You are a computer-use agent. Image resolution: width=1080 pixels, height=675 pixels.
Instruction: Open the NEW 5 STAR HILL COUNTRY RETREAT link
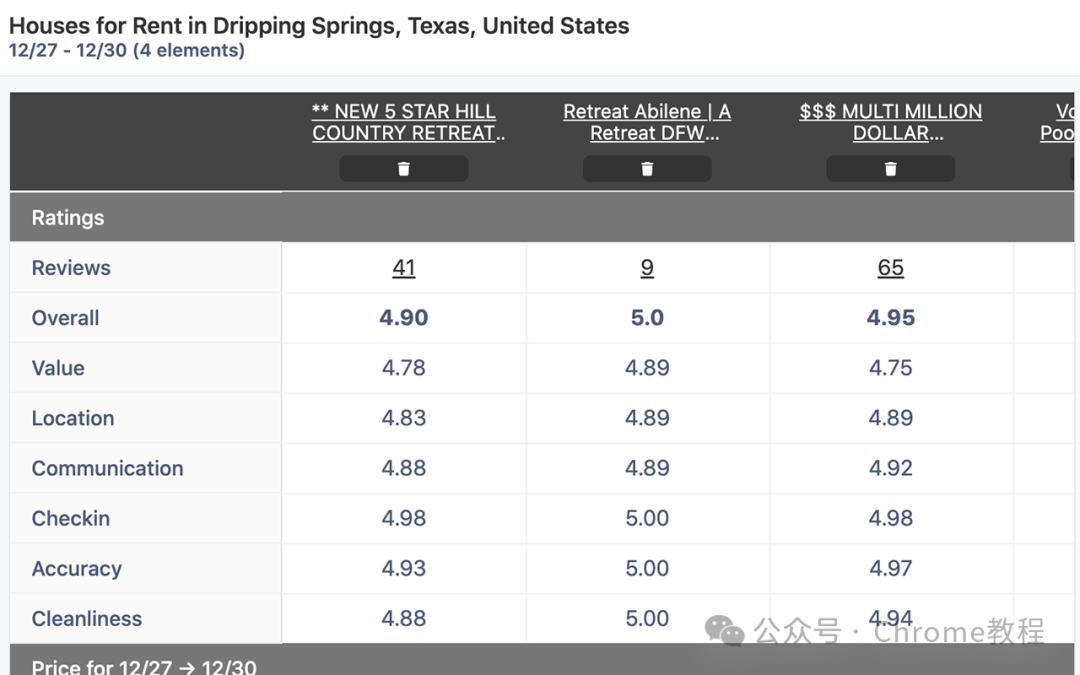click(408, 122)
